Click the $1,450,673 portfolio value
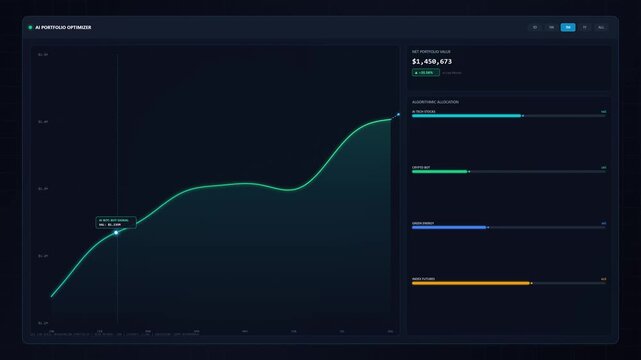641x360 pixels. pos(432,61)
